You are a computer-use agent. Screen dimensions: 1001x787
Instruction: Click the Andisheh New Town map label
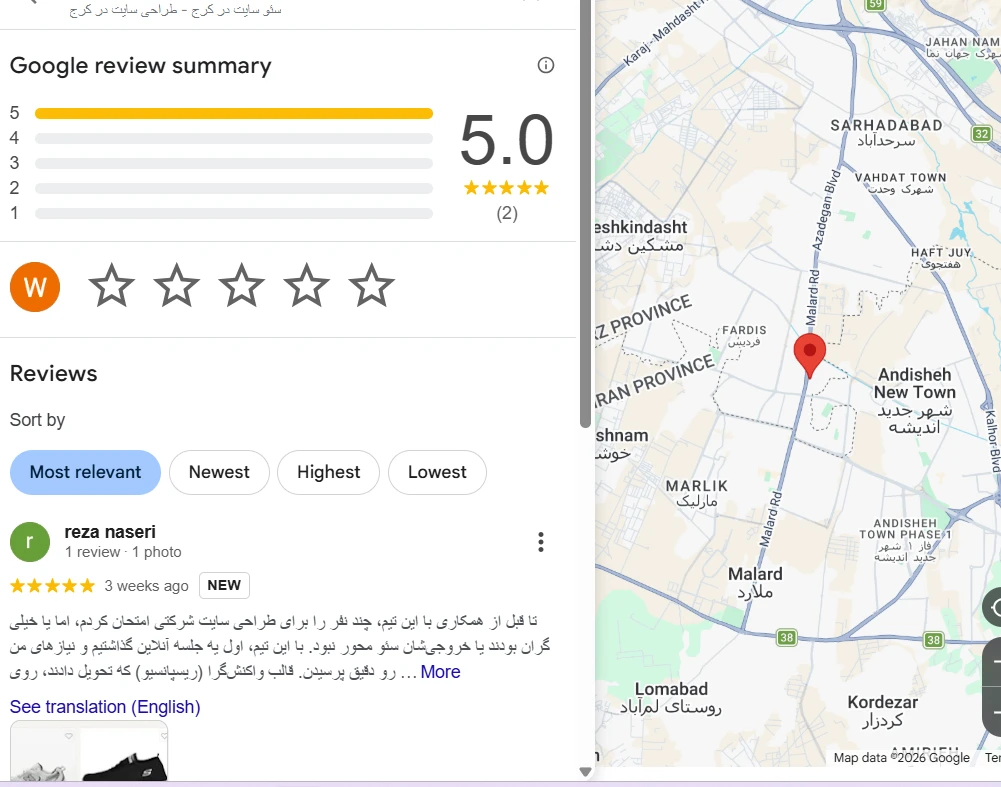915,400
